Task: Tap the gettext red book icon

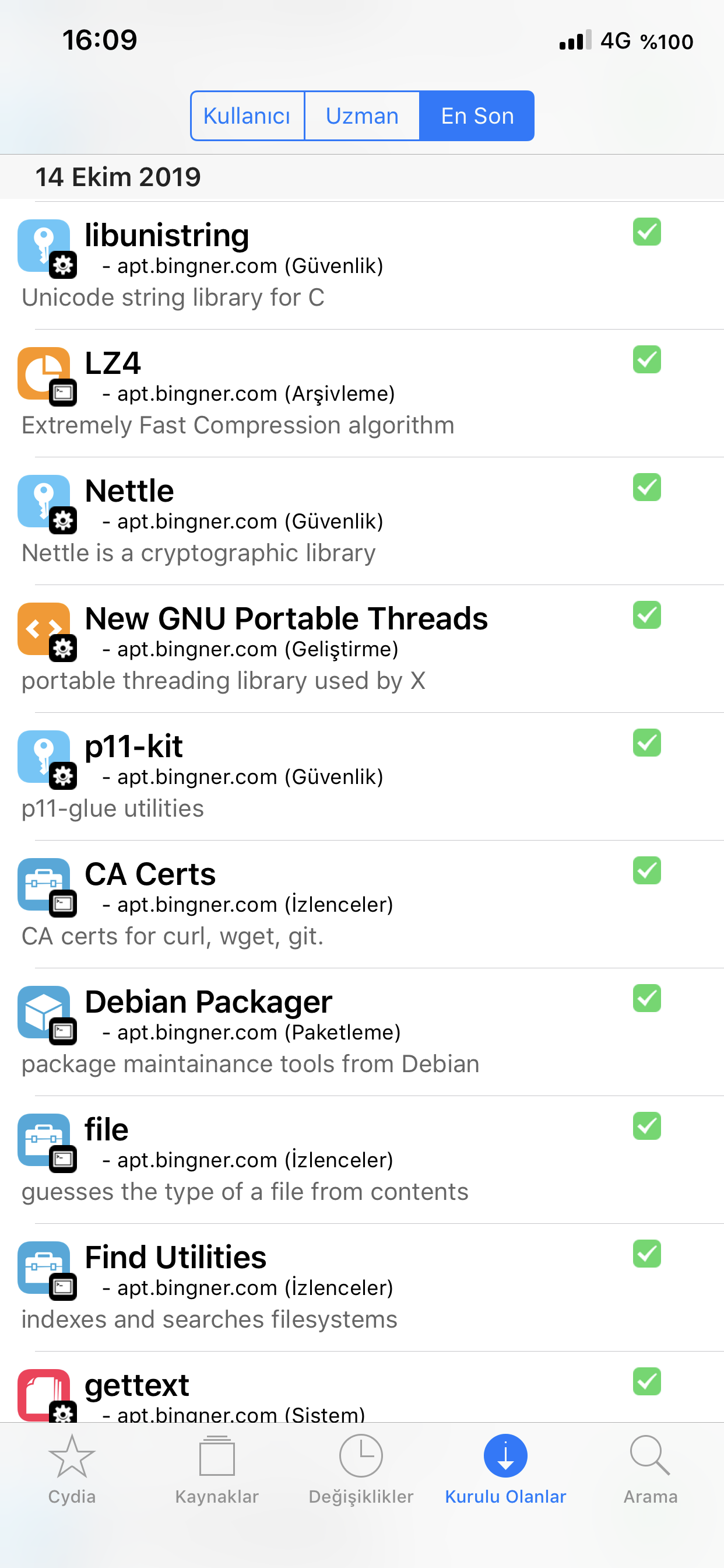Action: click(44, 1394)
